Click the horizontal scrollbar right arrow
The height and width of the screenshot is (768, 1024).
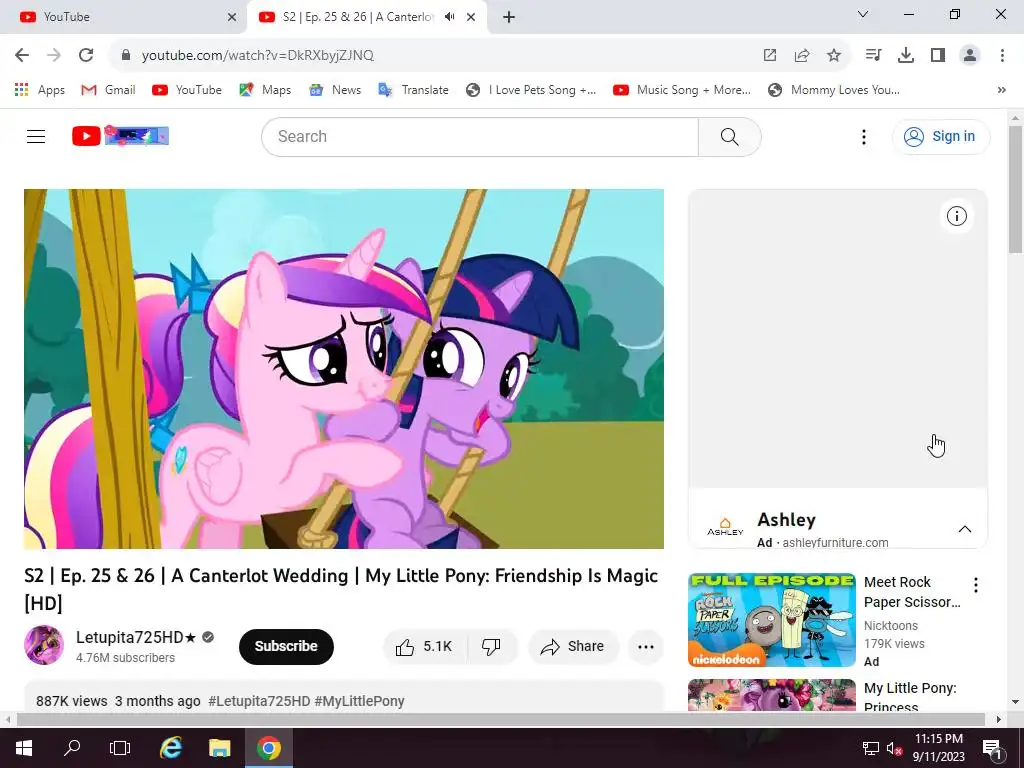click(x=999, y=719)
